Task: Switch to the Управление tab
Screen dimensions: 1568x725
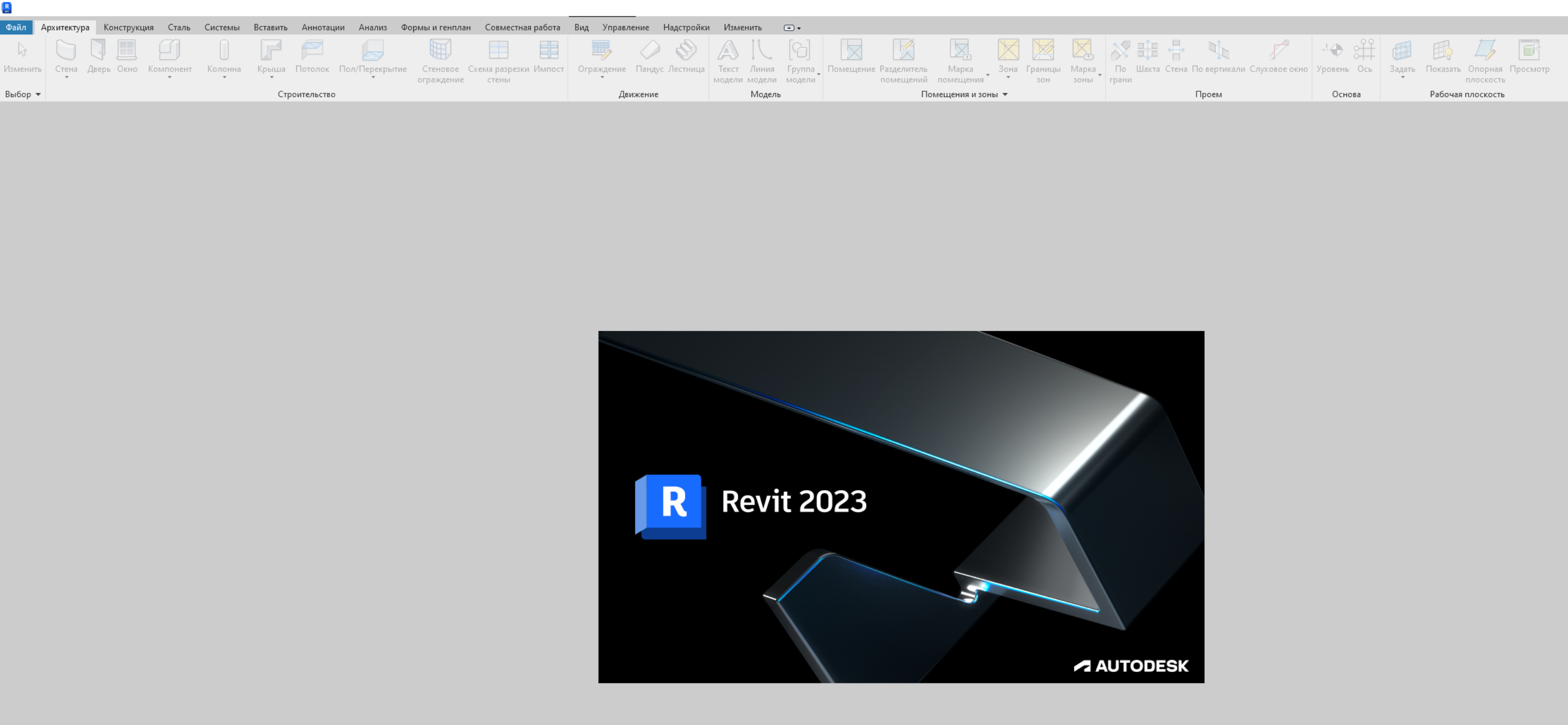Action: [x=625, y=27]
